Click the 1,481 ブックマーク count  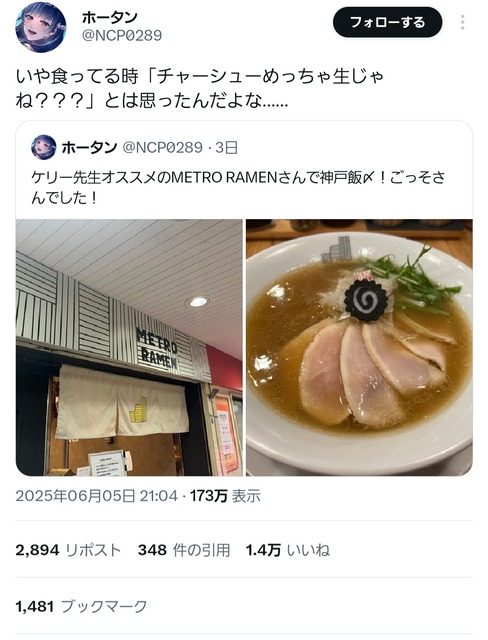[x=81, y=607]
